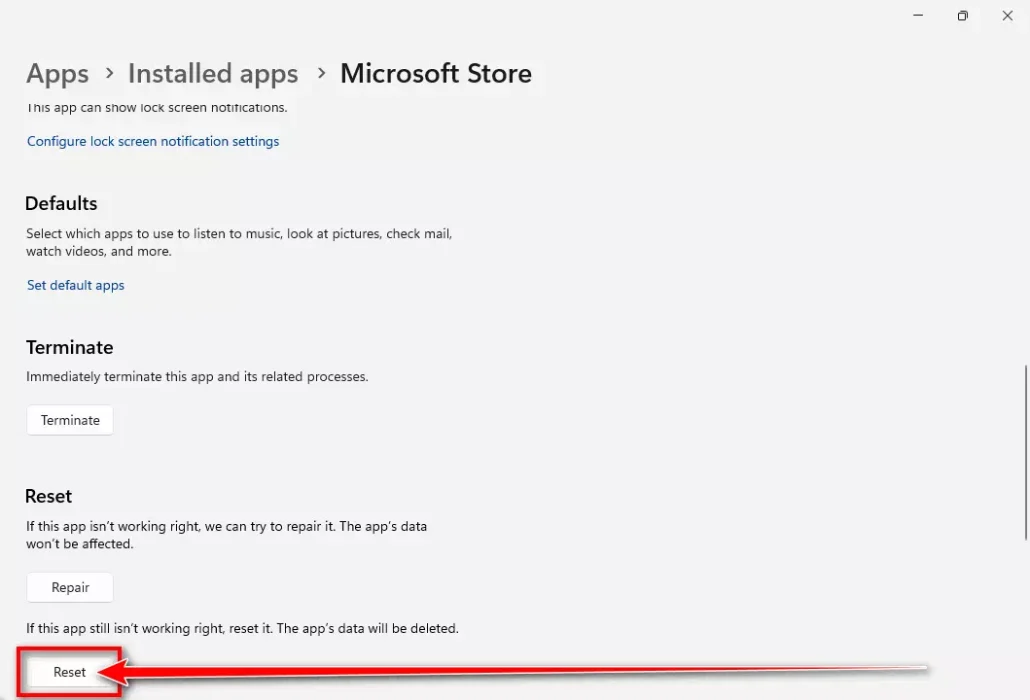Click 'Select which apps to use' description
Screen dimensions: 1030x700
[239, 242]
